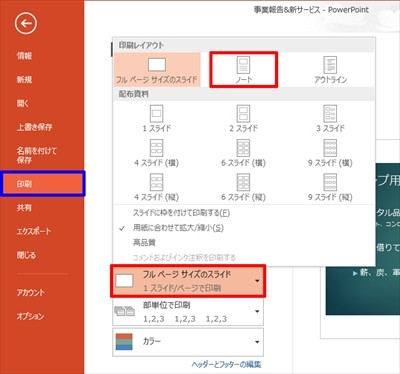Viewport: 400px width, 374px height.
Task: Click the ヘッダーとフッターの編集 link
Action: (226, 364)
